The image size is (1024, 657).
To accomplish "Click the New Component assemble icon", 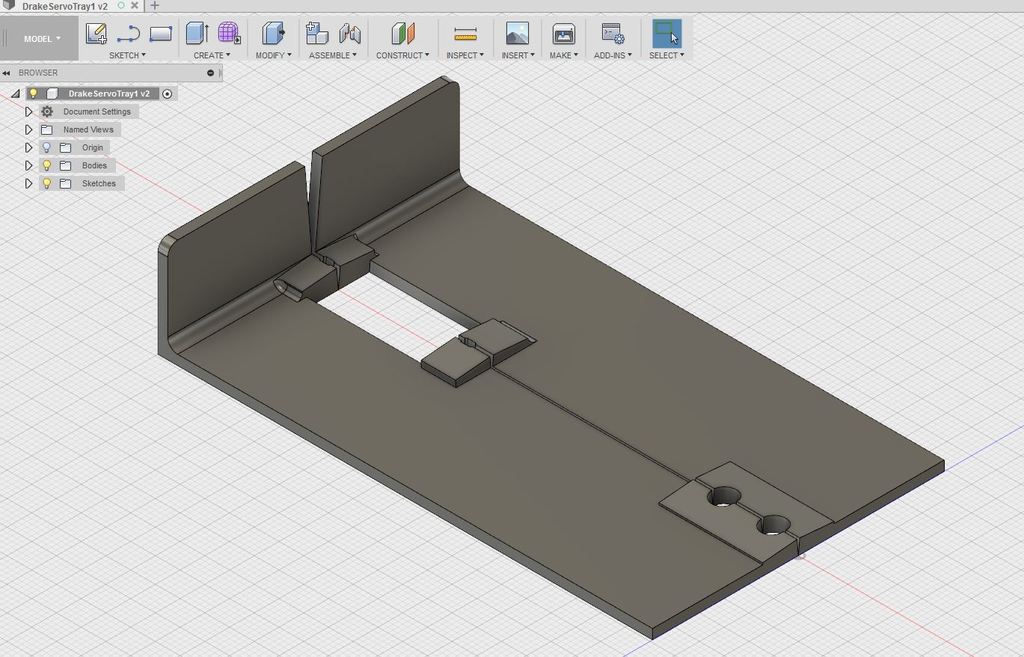I will point(317,34).
